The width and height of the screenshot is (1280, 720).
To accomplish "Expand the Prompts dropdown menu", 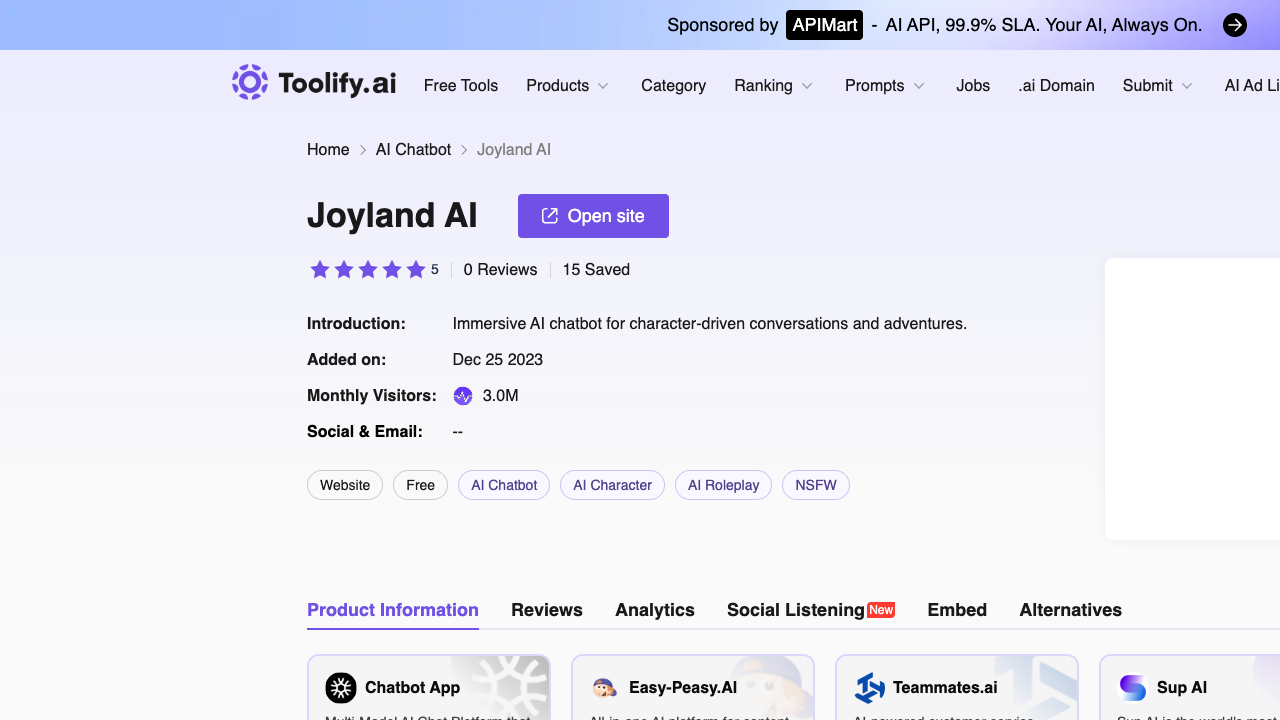I will pyautogui.click(x=884, y=86).
